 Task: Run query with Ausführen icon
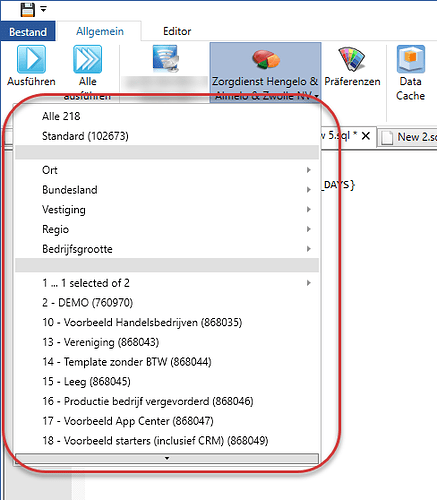[x=31, y=59]
